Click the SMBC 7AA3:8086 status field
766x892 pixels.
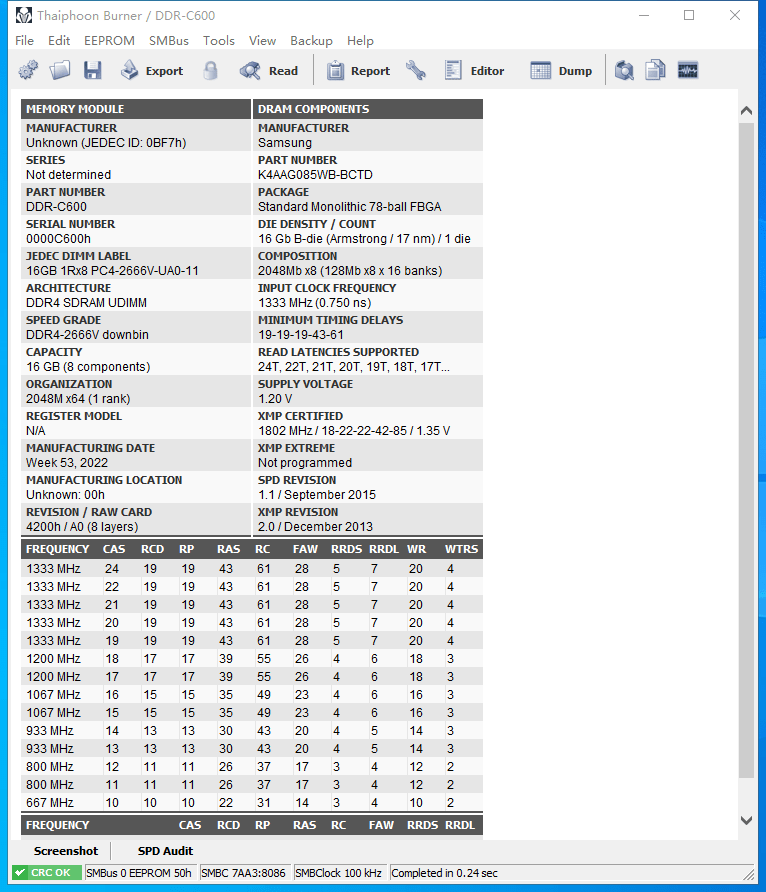(243, 873)
